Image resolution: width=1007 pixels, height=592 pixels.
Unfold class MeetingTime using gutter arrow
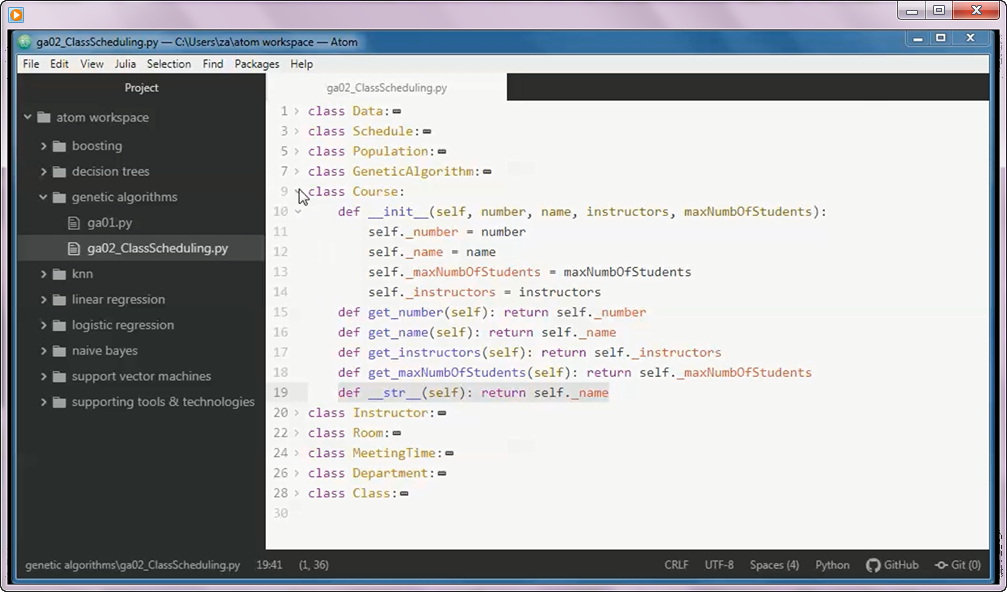297,453
